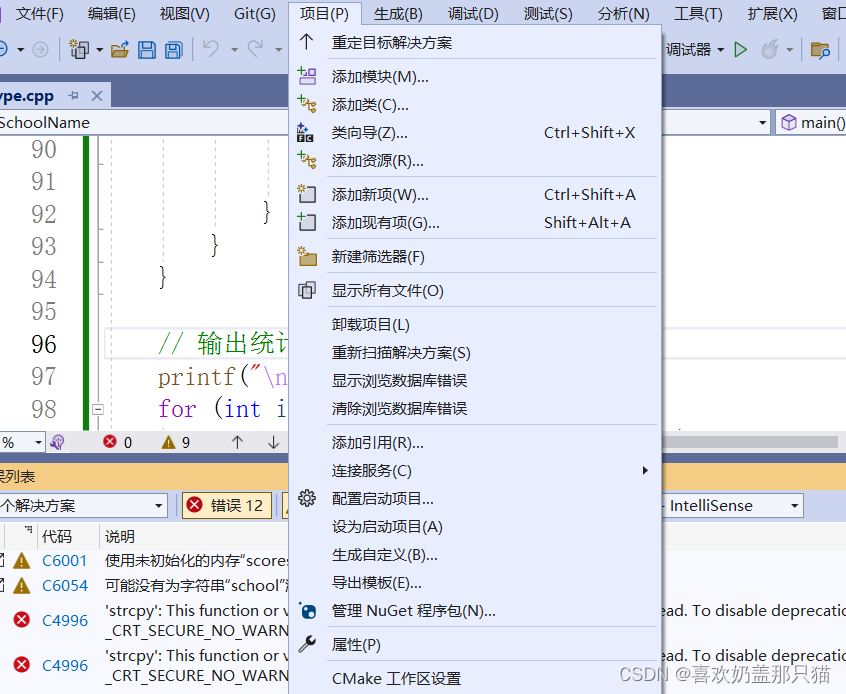
Task: Open the 生成(B) menu
Action: click(x=398, y=13)
